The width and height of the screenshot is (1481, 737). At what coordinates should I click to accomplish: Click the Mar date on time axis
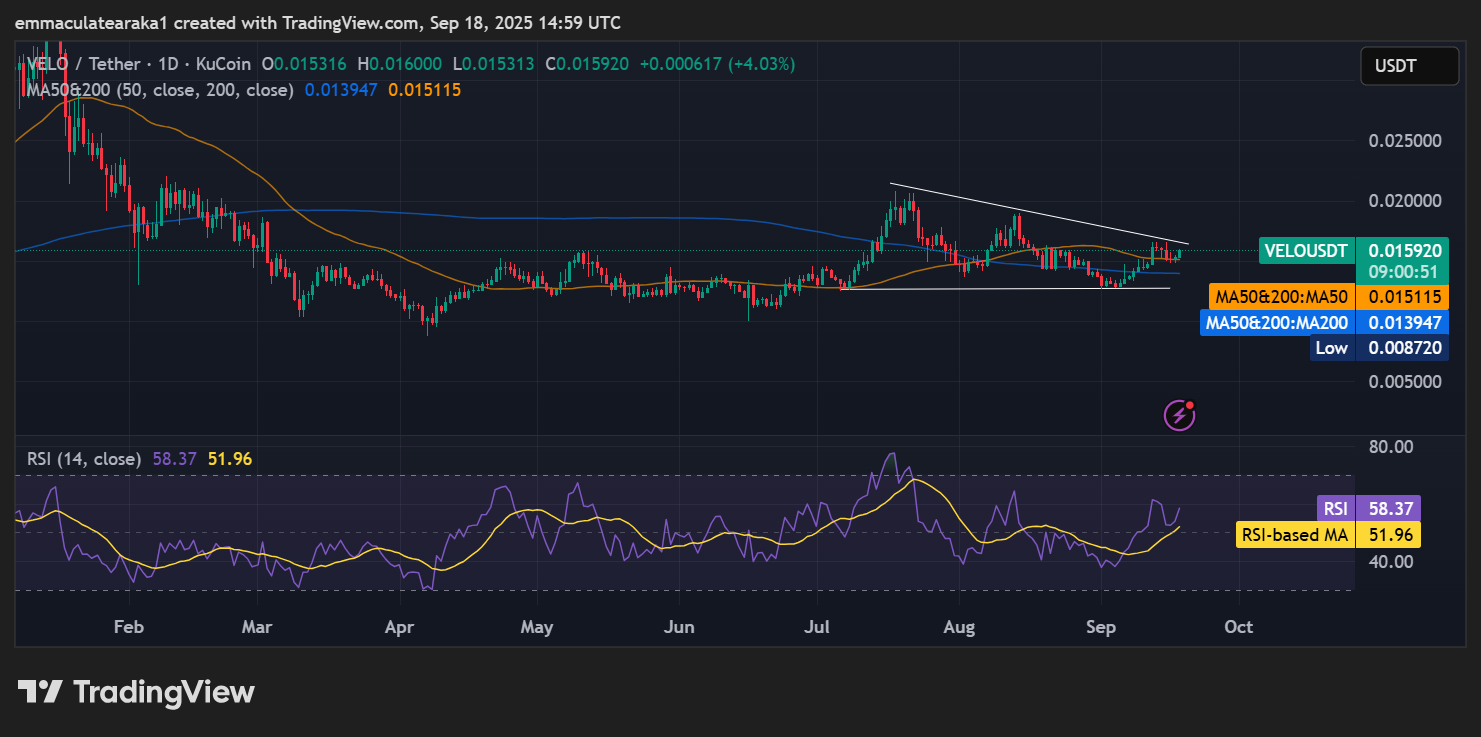258,628
